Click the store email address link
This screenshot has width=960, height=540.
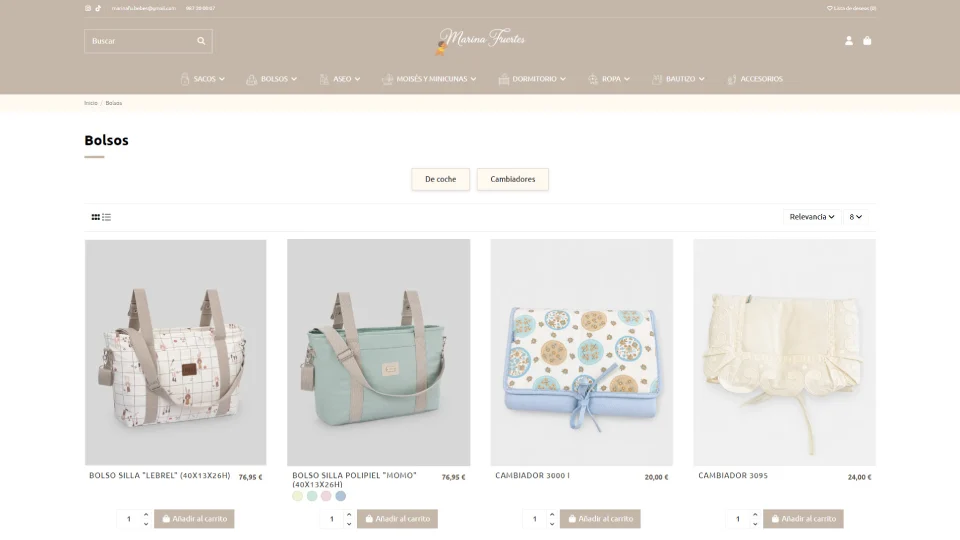click(x=144, y=8)
